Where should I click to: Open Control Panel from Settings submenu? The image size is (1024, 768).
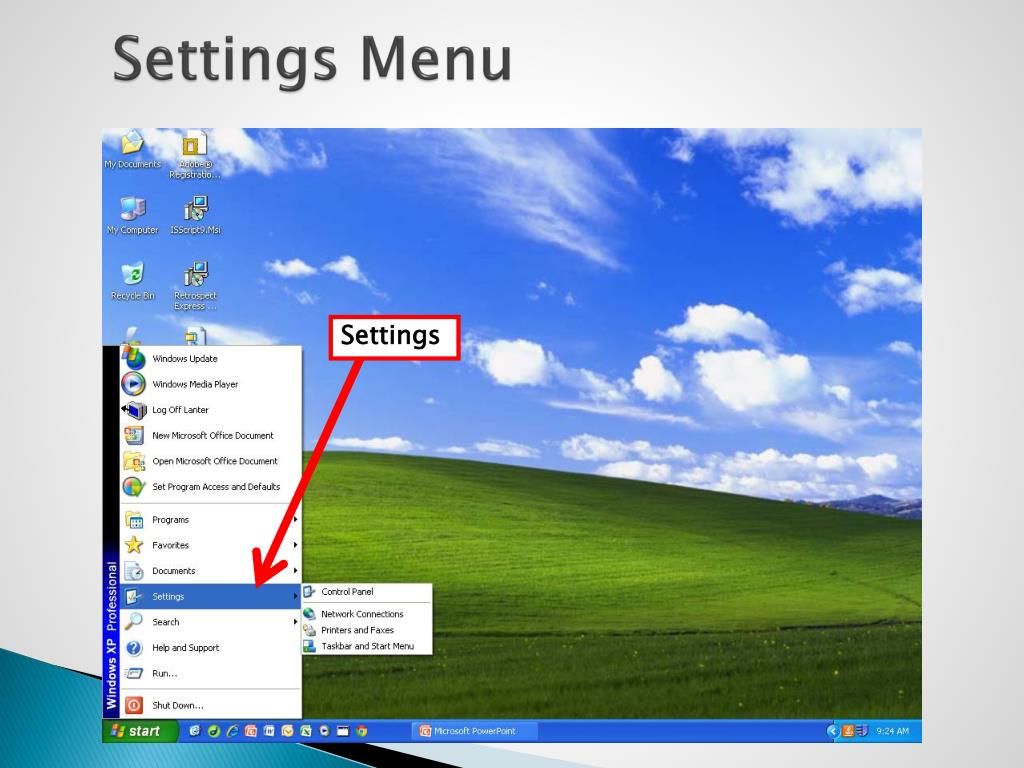point(367,592)
